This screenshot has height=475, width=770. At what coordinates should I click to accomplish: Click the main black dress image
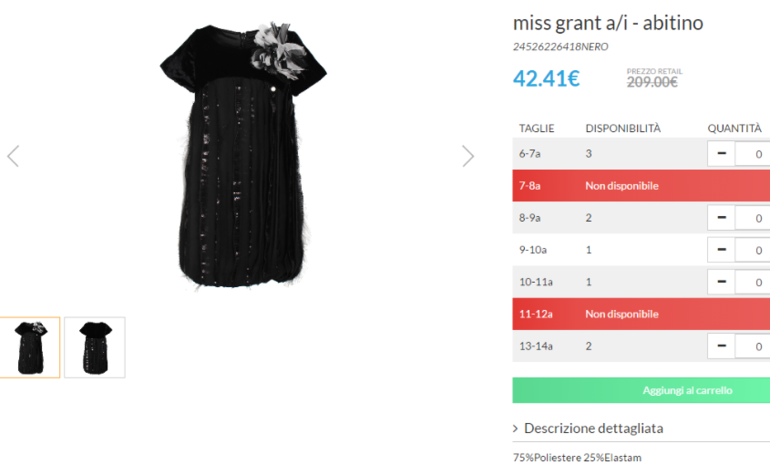(x=243, y=155)
